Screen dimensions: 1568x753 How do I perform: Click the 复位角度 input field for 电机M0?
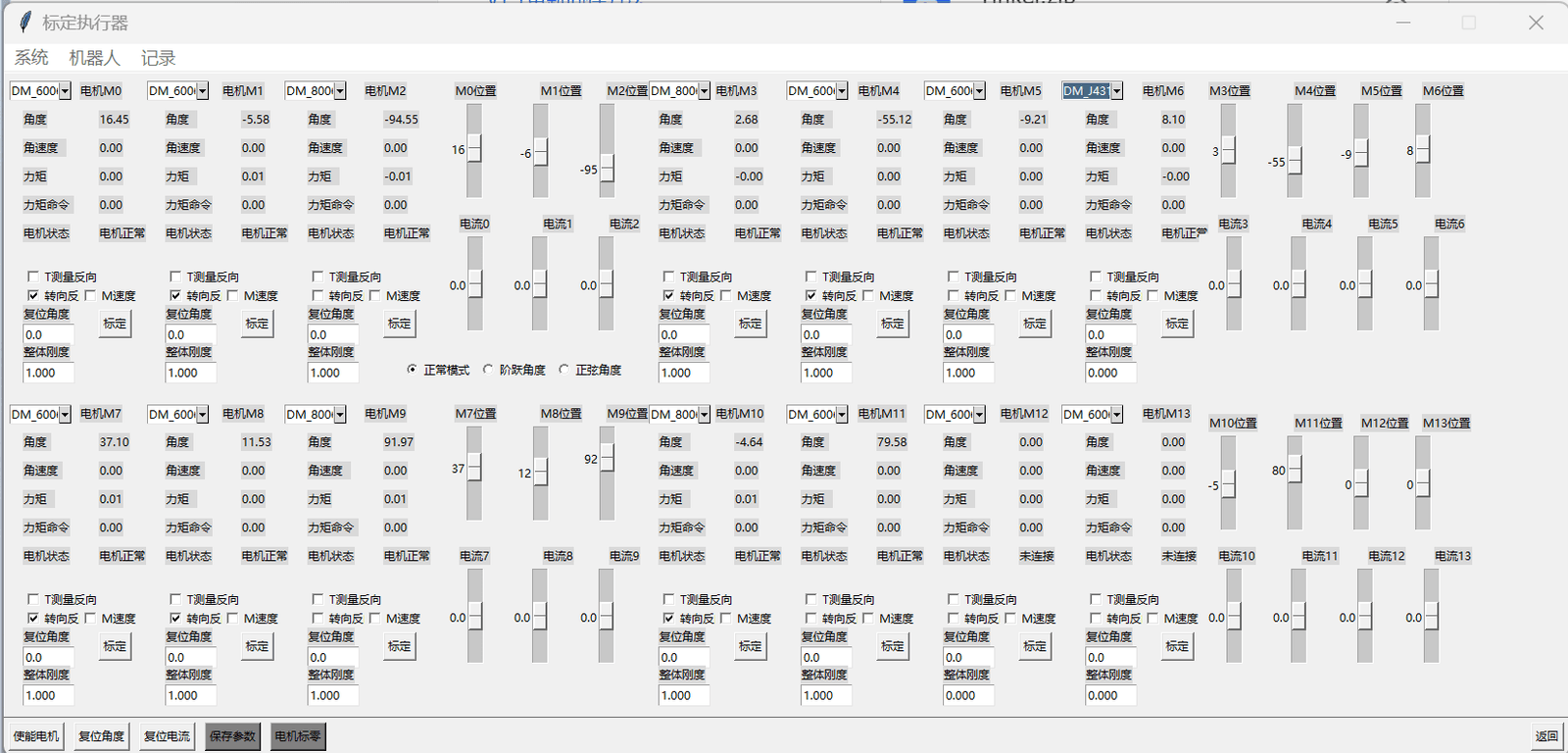(48, 334)
